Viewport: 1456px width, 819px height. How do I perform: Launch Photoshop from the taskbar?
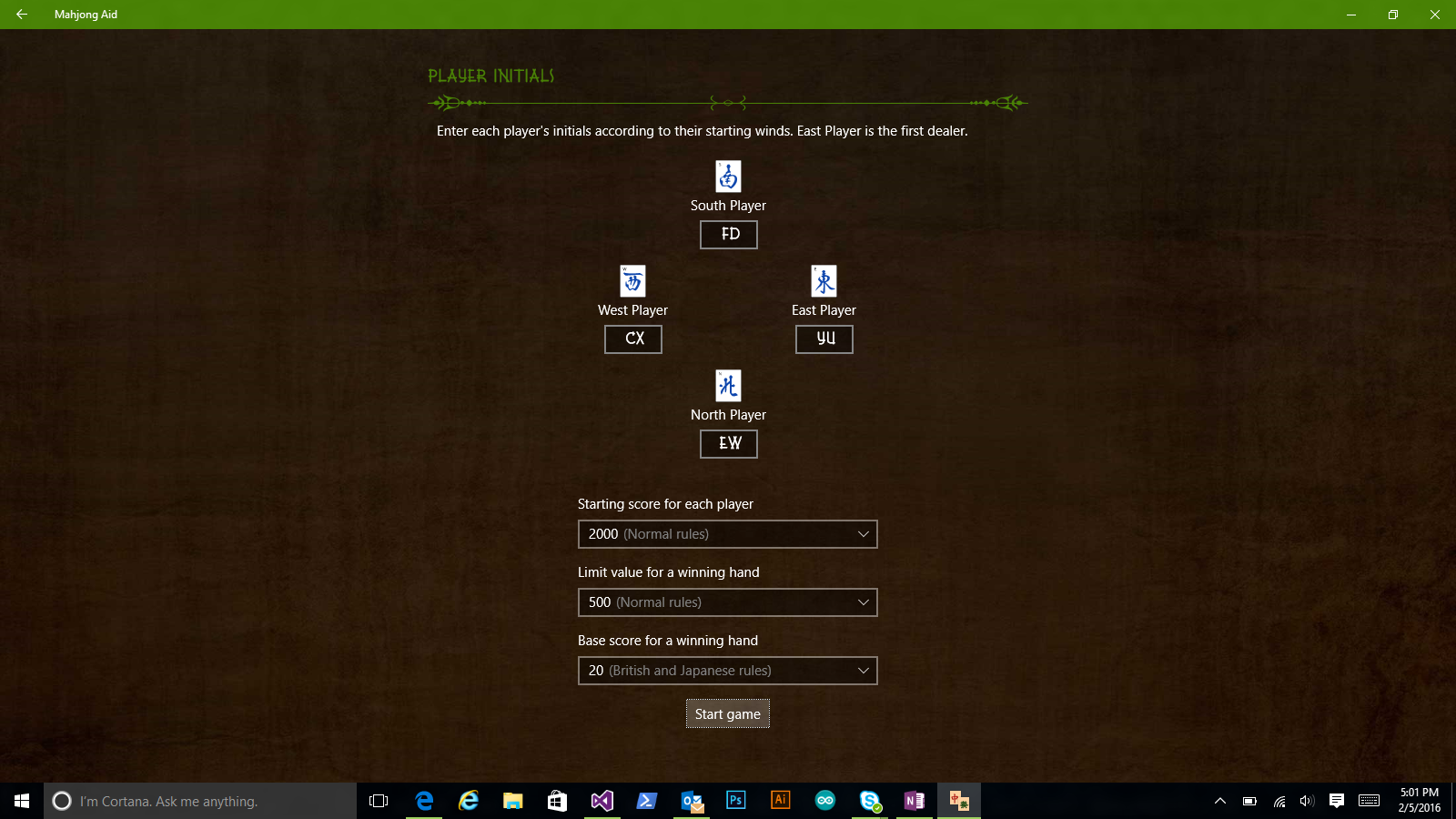pos(735,801)
